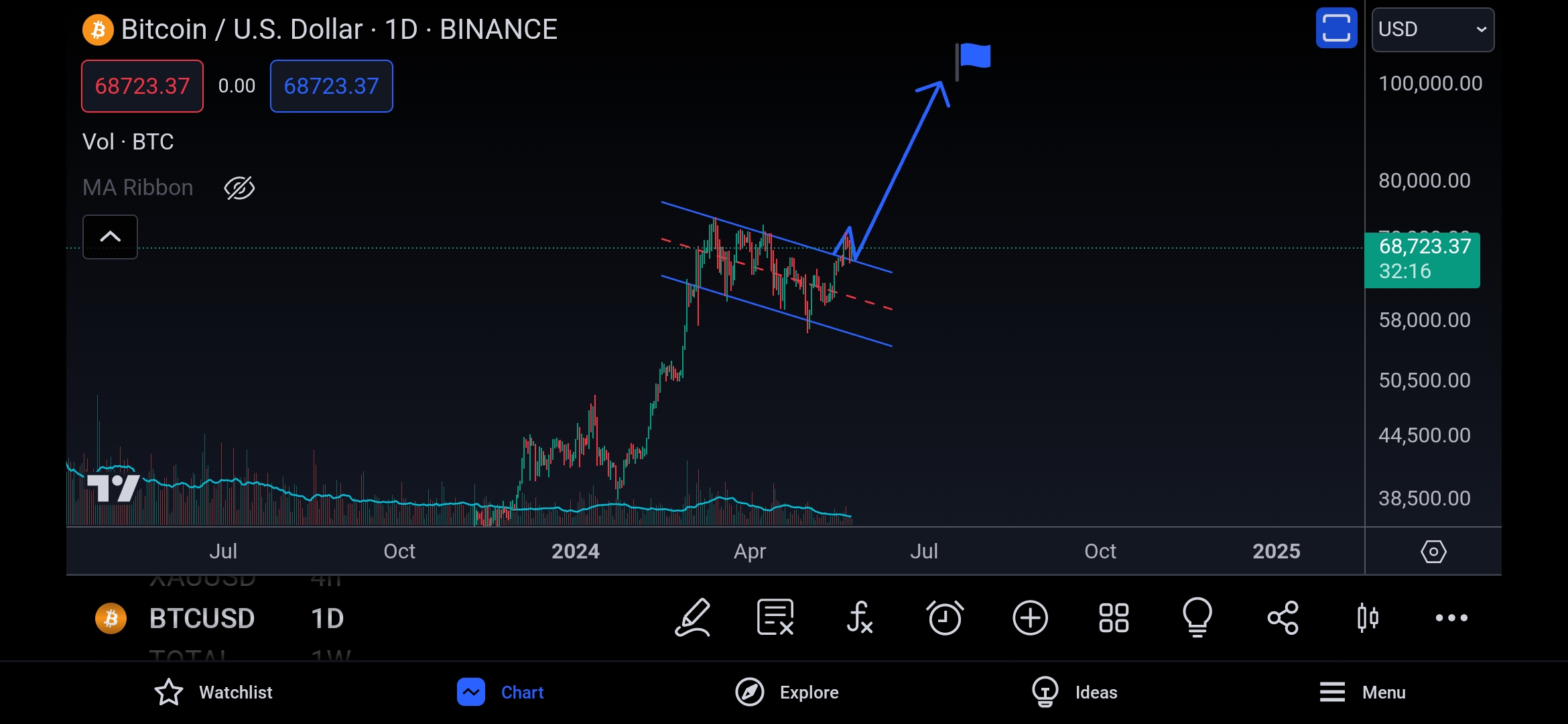Tap the 80,000.00 price axis label
1568x724 pixels.
(x=1425, y=181)
